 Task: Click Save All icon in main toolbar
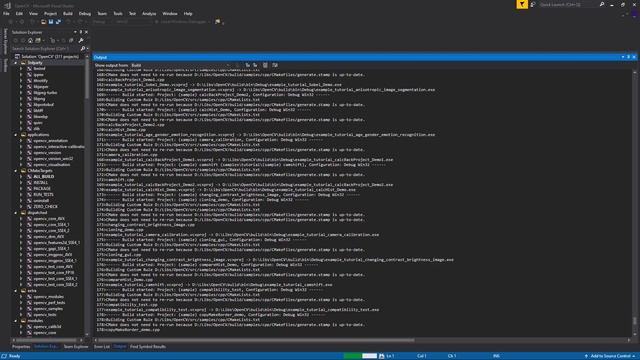click(x=58, y=22)
